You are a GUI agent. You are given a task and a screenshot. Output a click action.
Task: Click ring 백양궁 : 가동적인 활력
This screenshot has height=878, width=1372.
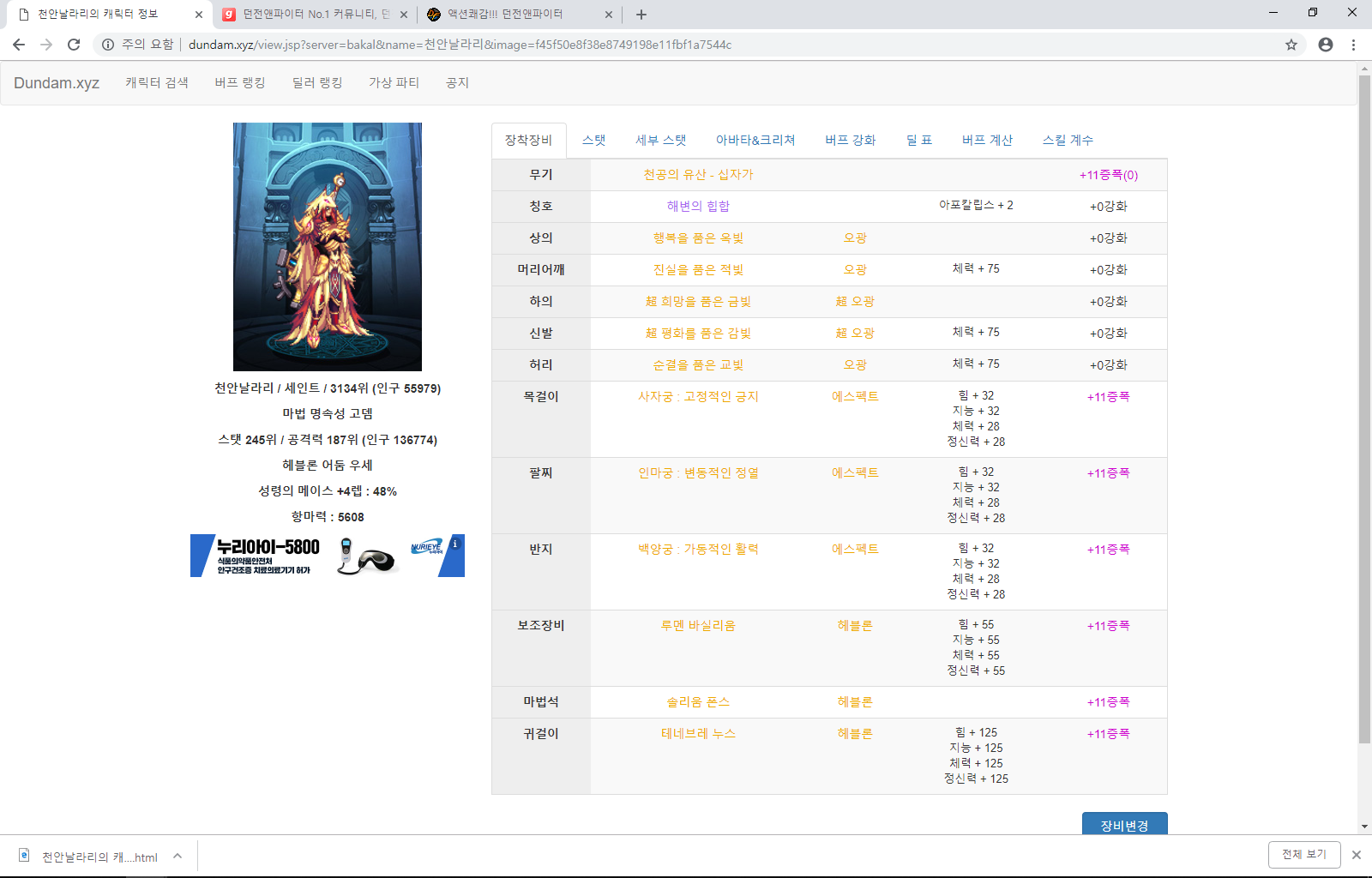pos(699,550)
